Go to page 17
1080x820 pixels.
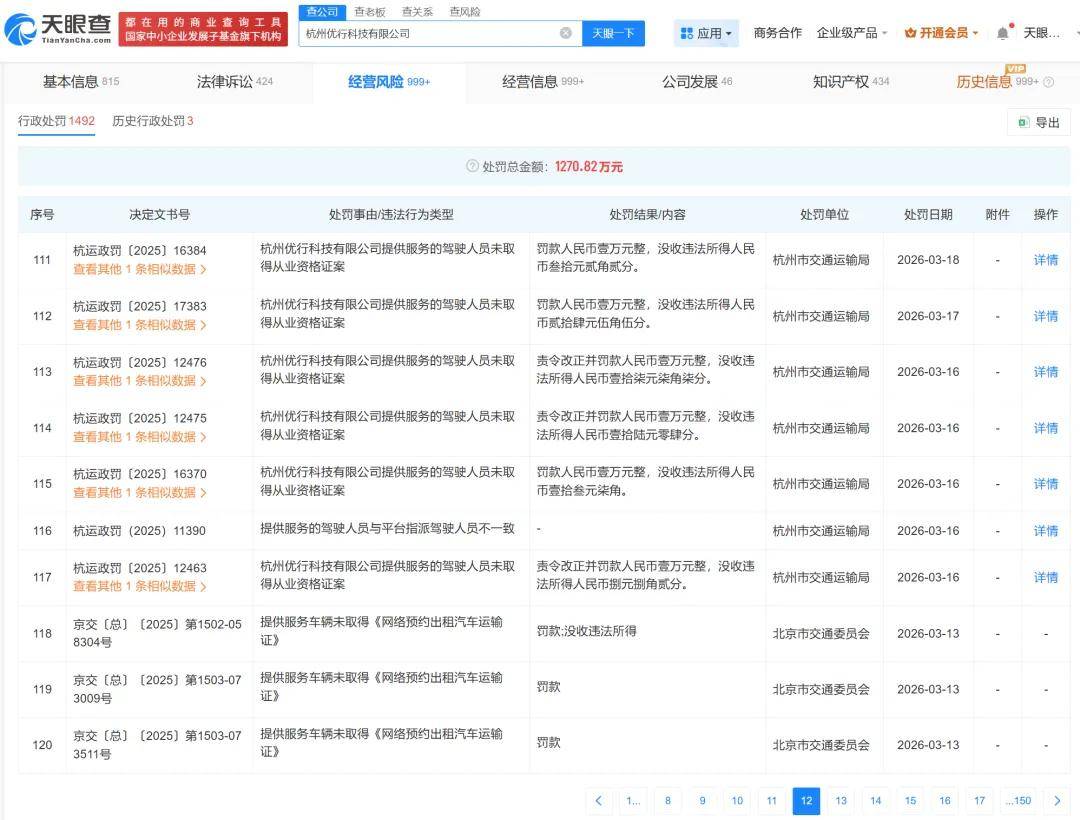[x=979, y=800]
